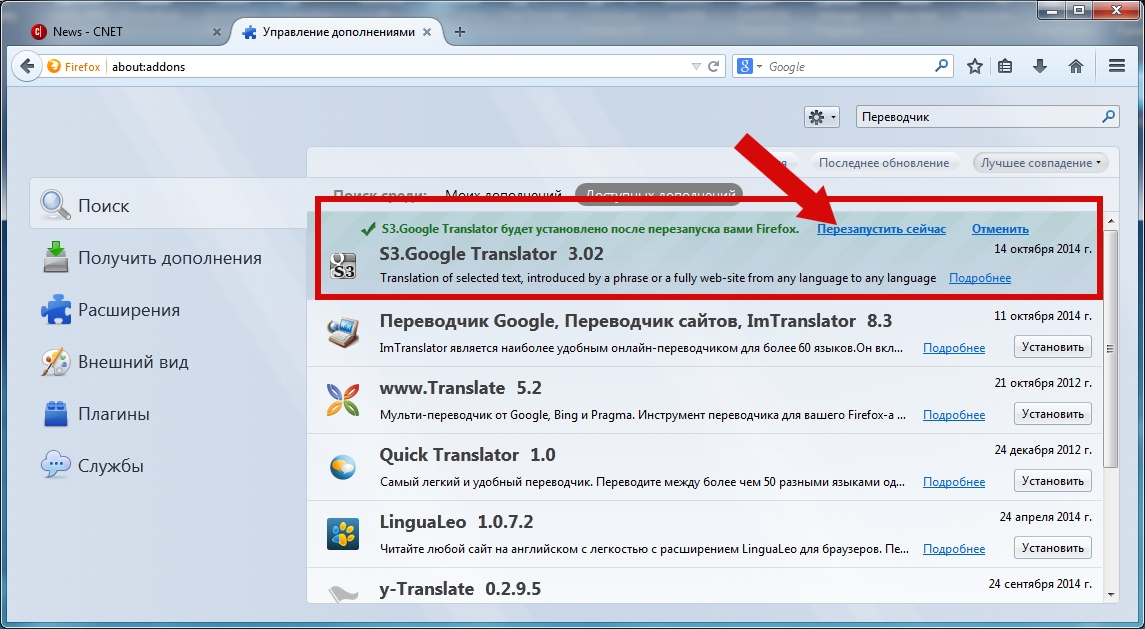Click the LinguaLeo paw icon
Viewport: 1145px width, 629px height.
click(x=342, y=534)
